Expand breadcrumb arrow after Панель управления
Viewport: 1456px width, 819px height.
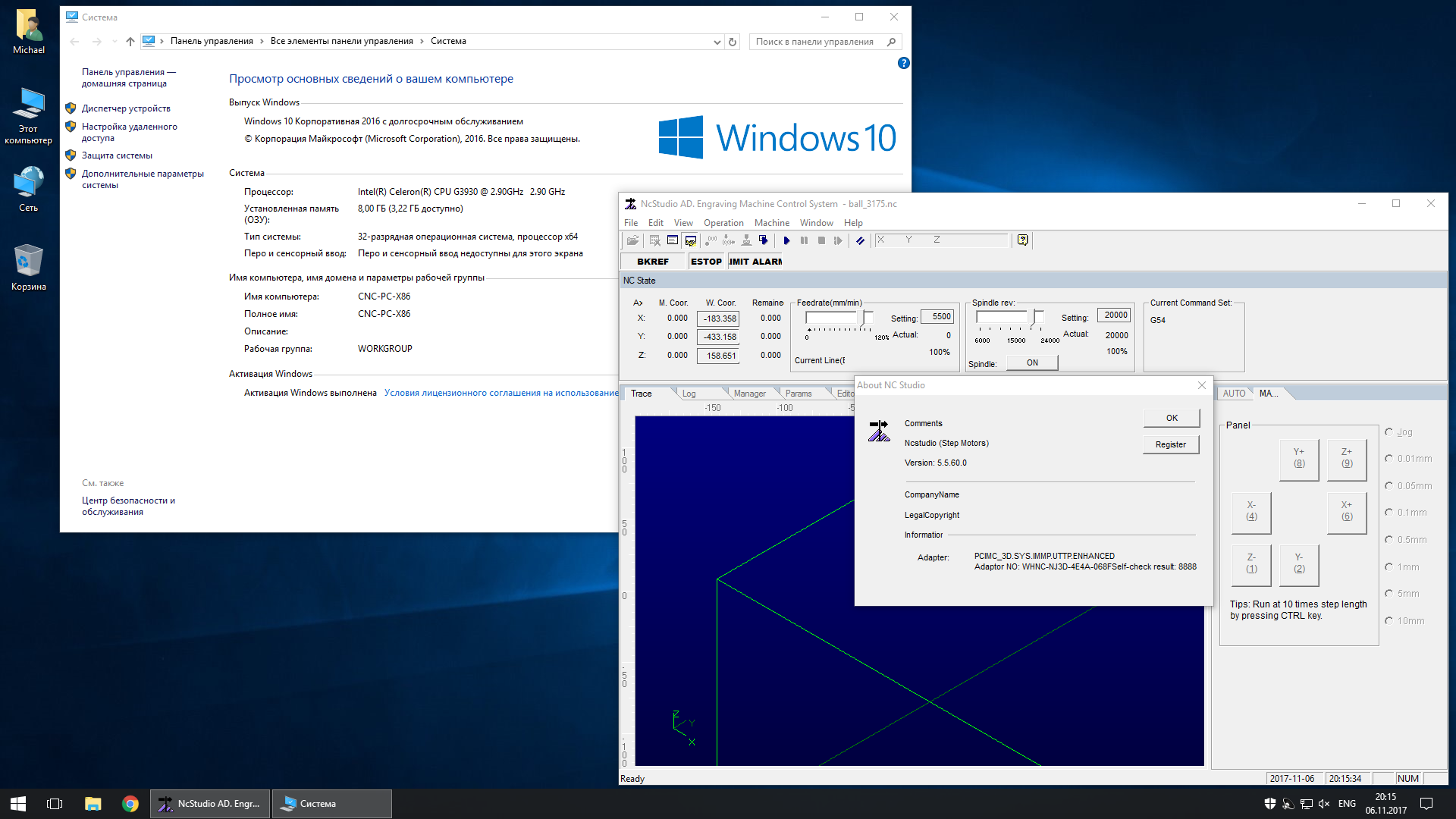click(x=262, y=42)
